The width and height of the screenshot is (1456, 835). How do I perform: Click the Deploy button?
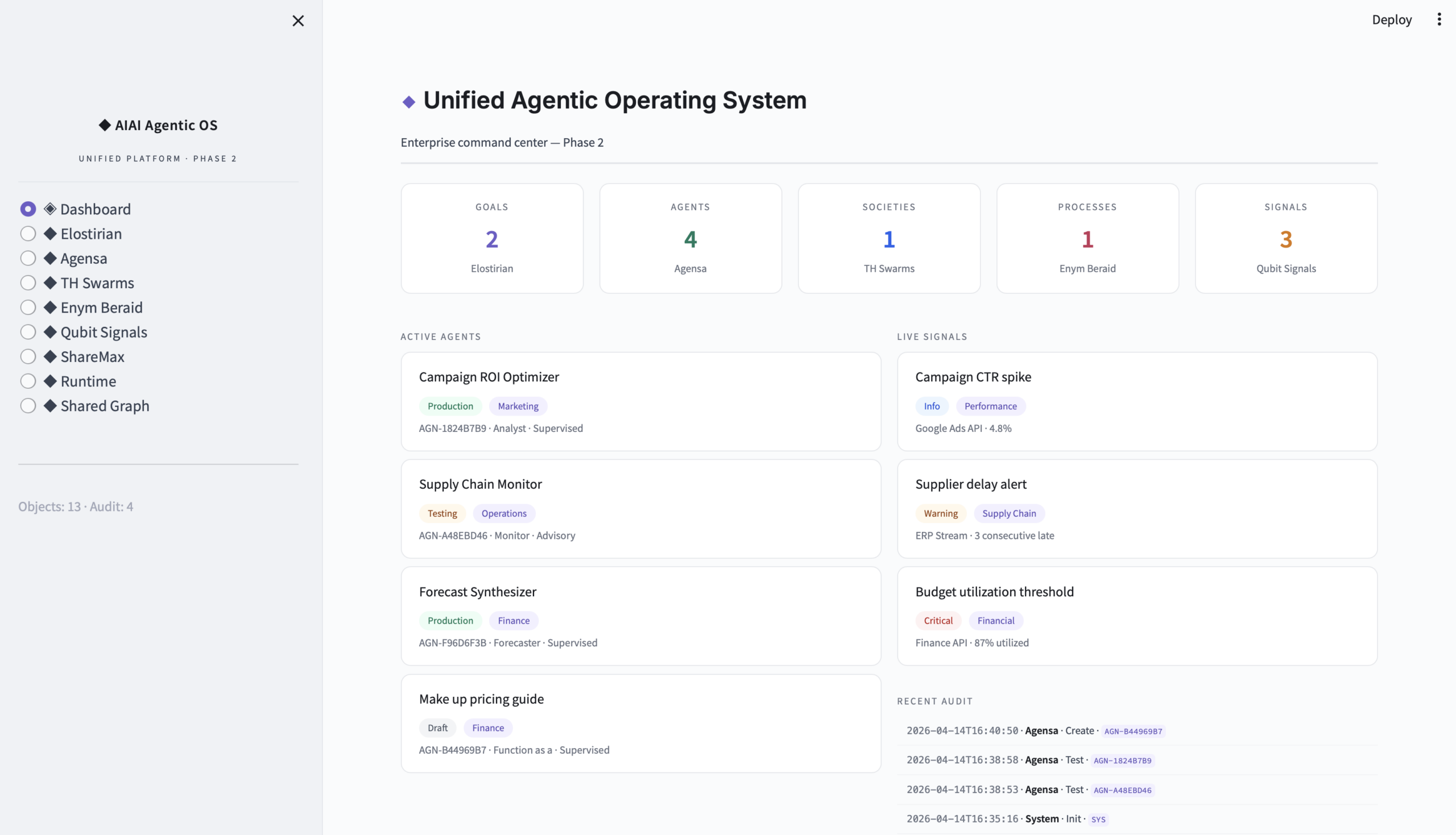[x=1391, y=19]
